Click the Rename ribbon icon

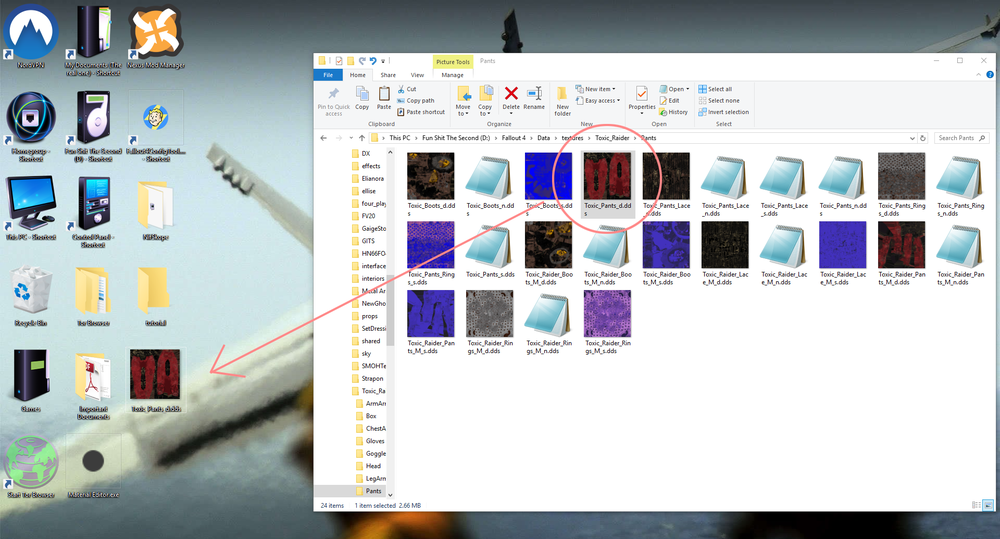(x=534, y=94)
